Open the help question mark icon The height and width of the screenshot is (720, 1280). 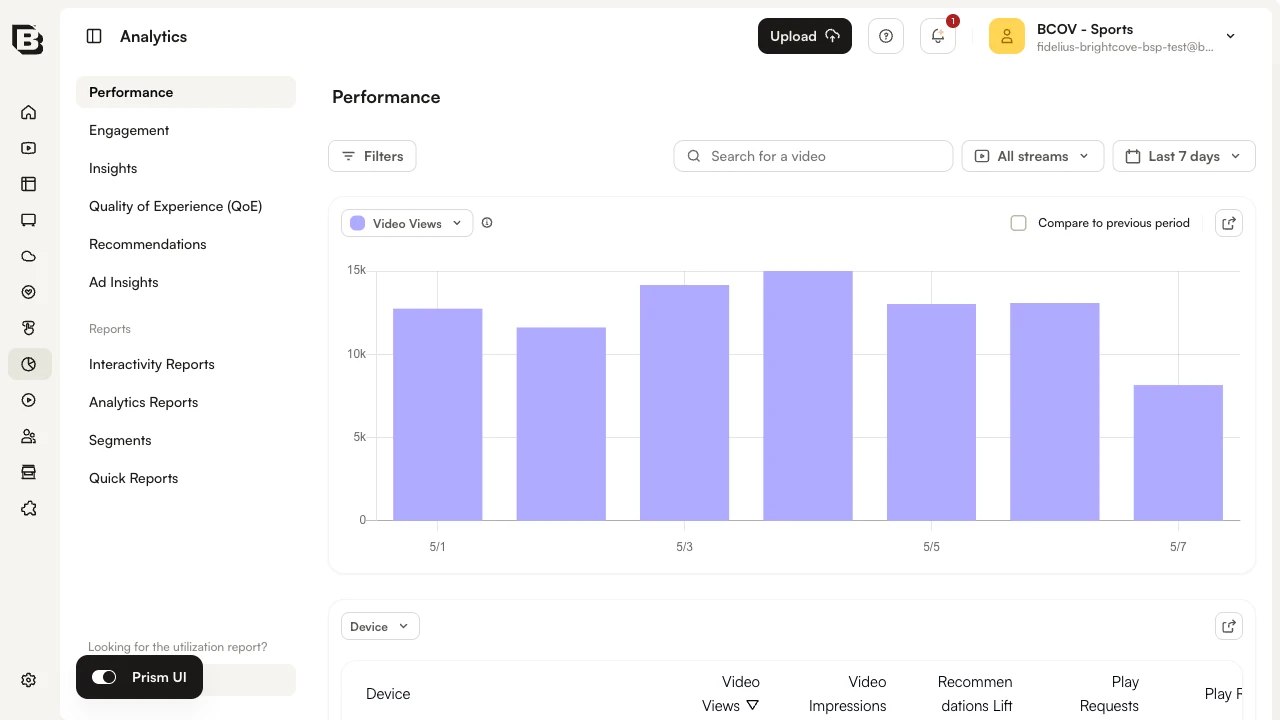pos(886,36)
